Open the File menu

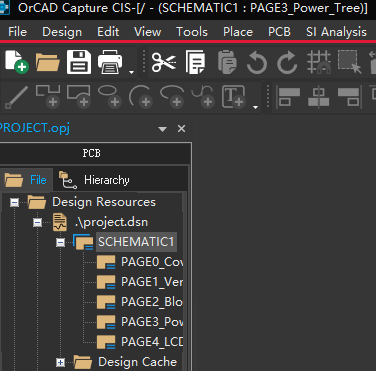pyautogui.click(x=17, y=32)
